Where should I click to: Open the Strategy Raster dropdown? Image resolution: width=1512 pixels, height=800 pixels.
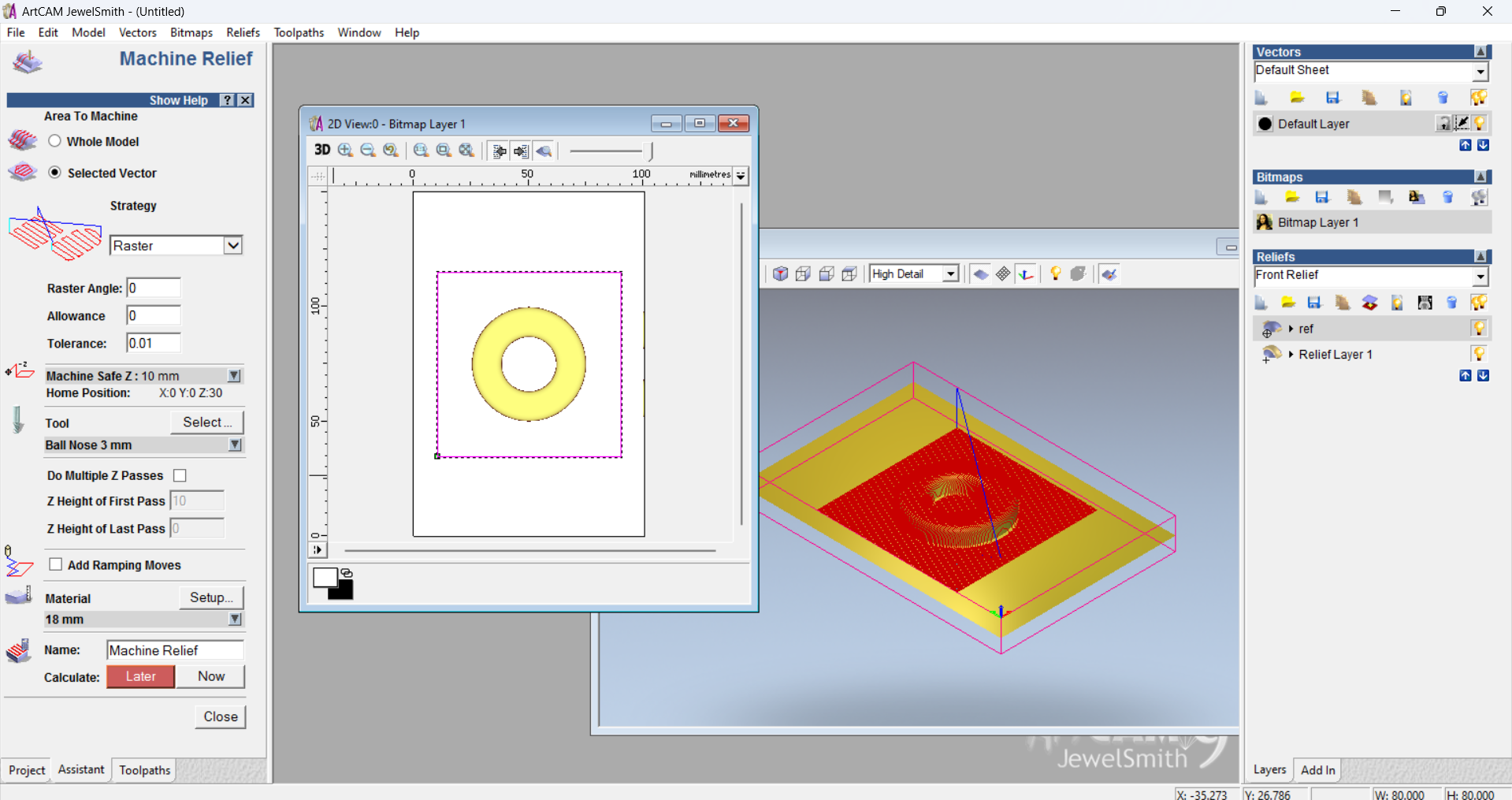[x=232, y=245]
